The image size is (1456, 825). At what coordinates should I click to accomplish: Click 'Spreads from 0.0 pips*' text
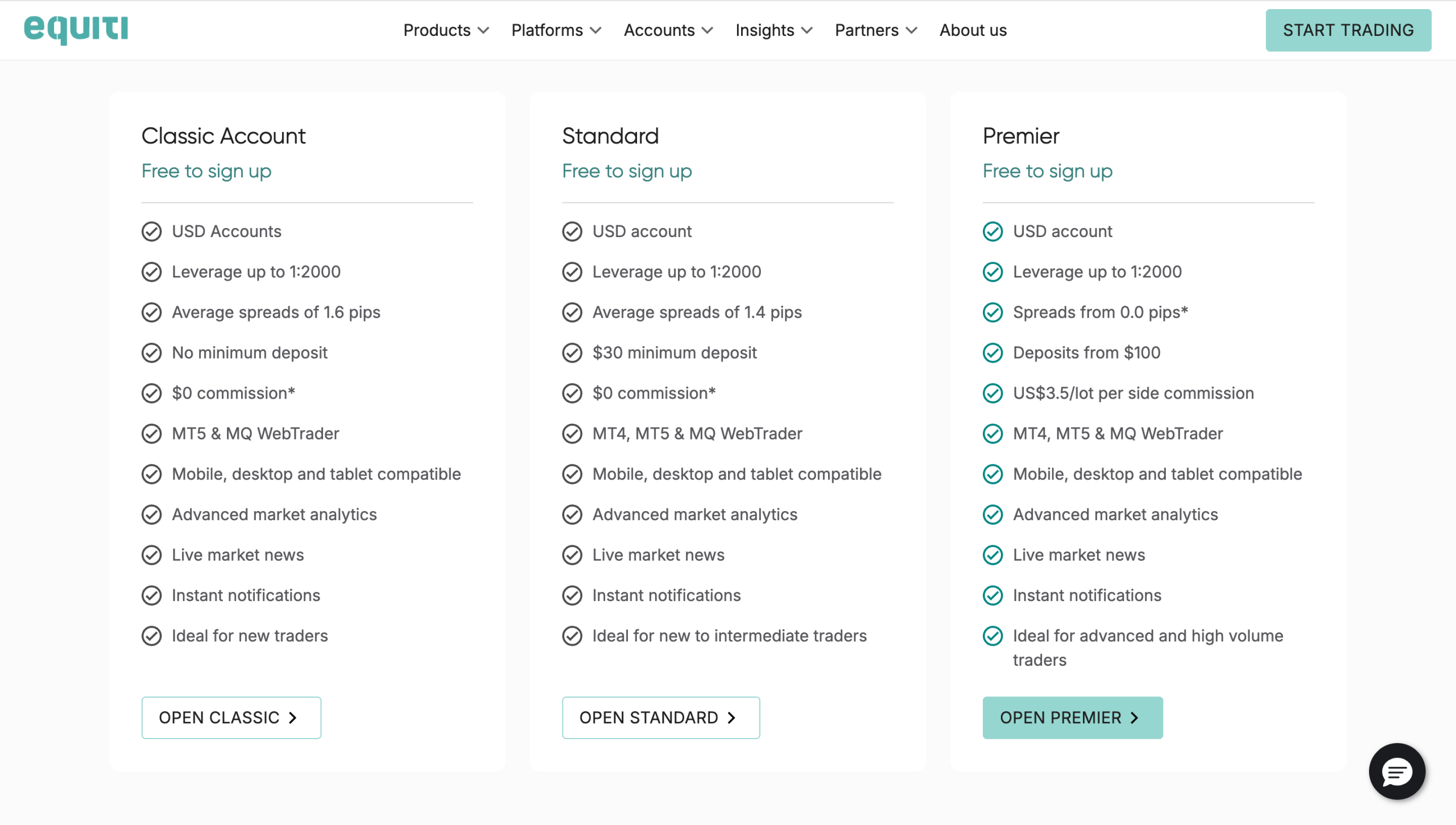point(1101,312)
